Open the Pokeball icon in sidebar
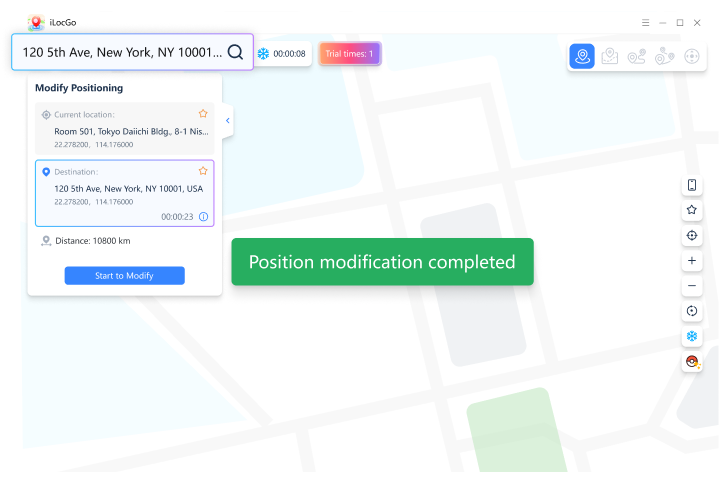The width and height of the screenshot is (728, 481). coord(692,361)
